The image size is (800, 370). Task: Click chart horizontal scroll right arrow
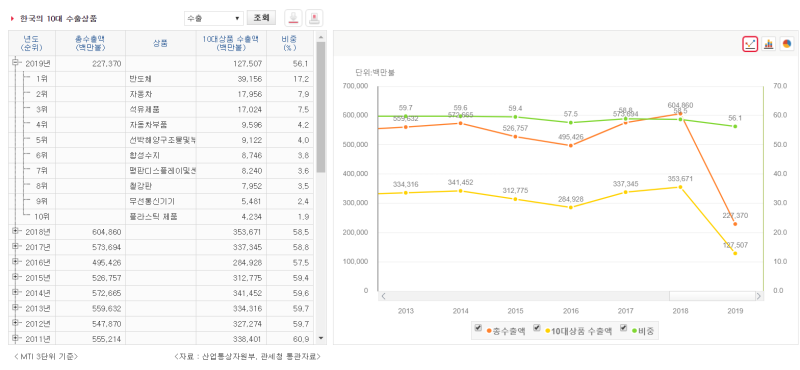[759, 296]
